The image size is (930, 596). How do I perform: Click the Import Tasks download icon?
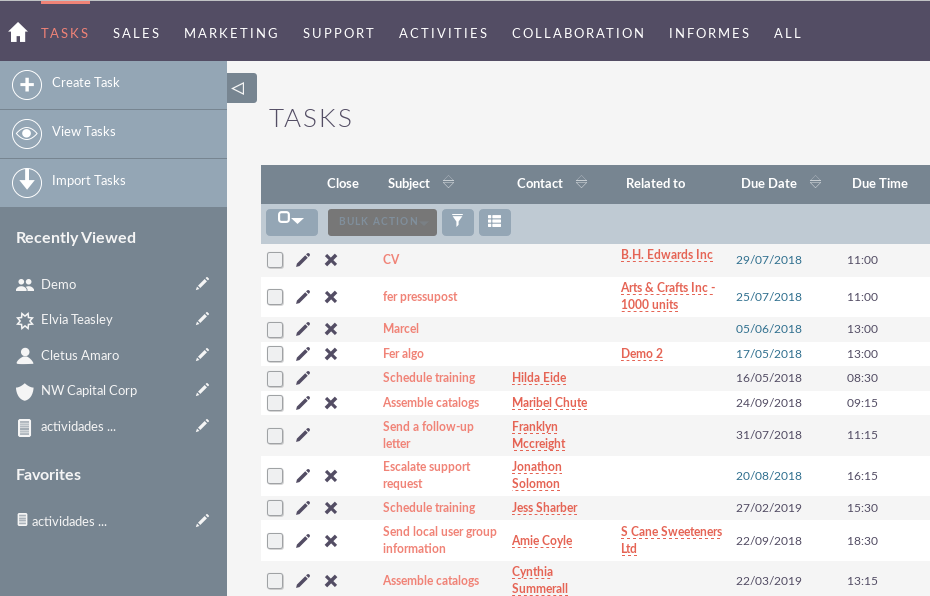27,182
